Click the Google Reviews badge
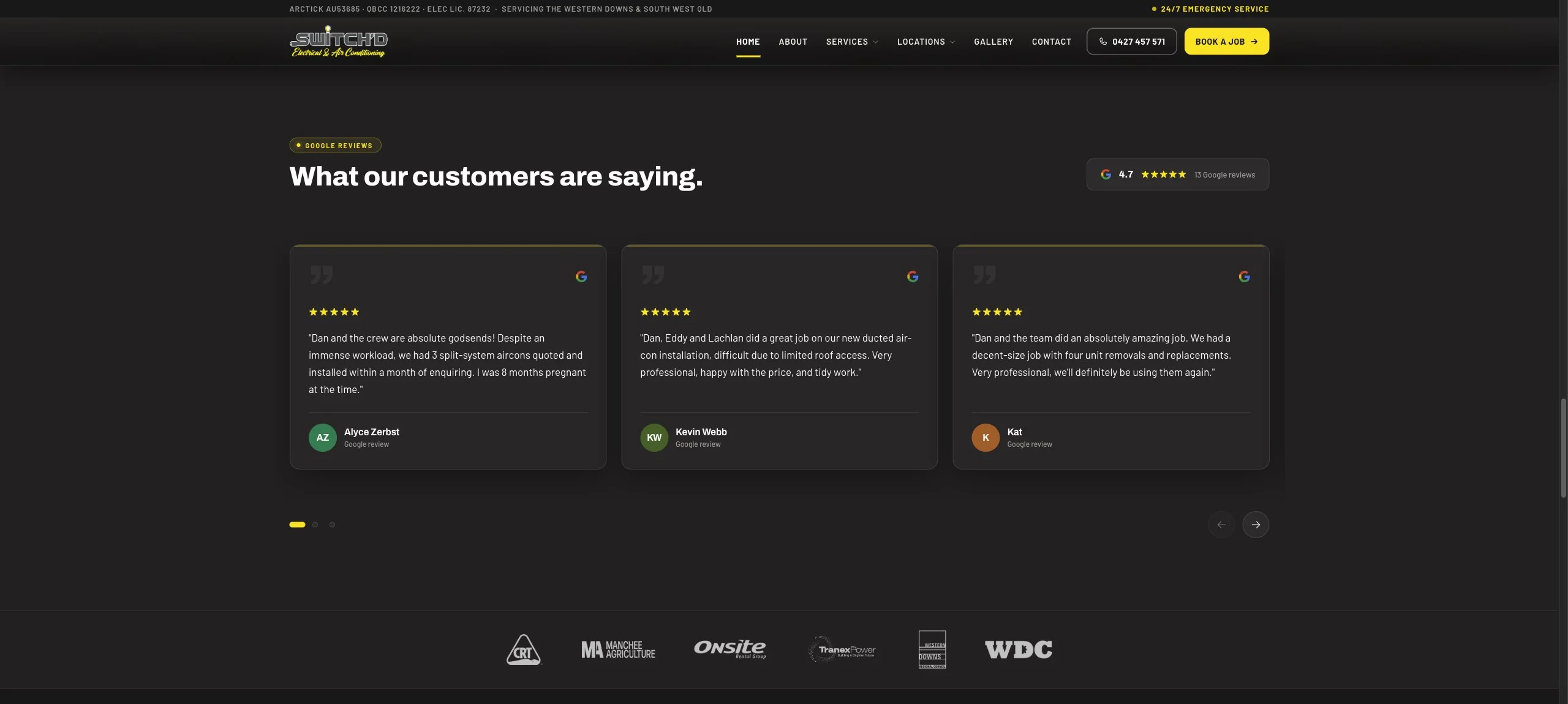Image resolution: width=1568 pixels, height=704 pixels. (335, 146)
